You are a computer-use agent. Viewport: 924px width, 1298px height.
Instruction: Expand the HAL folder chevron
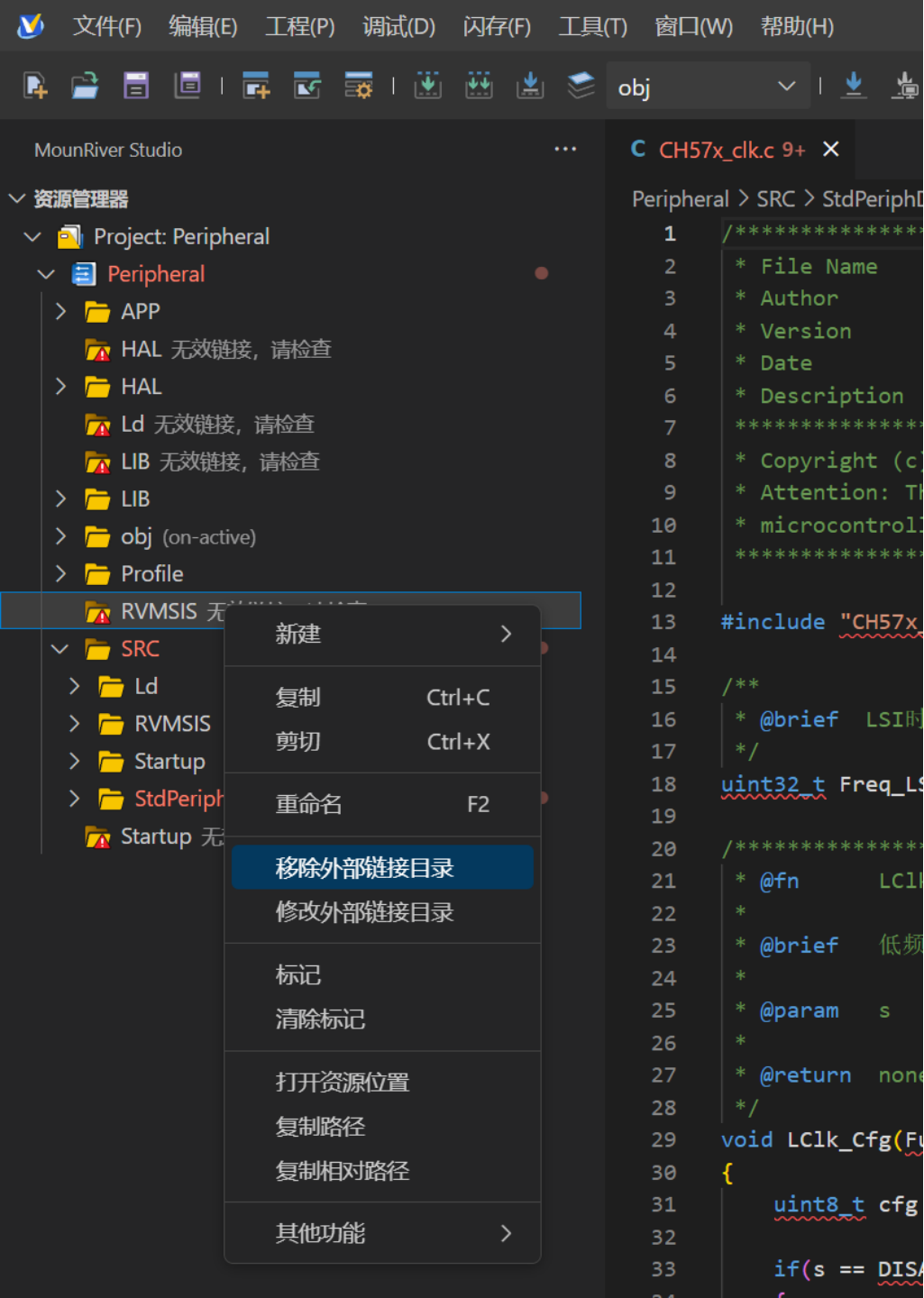pyautogui.click(x=60, y=387)
